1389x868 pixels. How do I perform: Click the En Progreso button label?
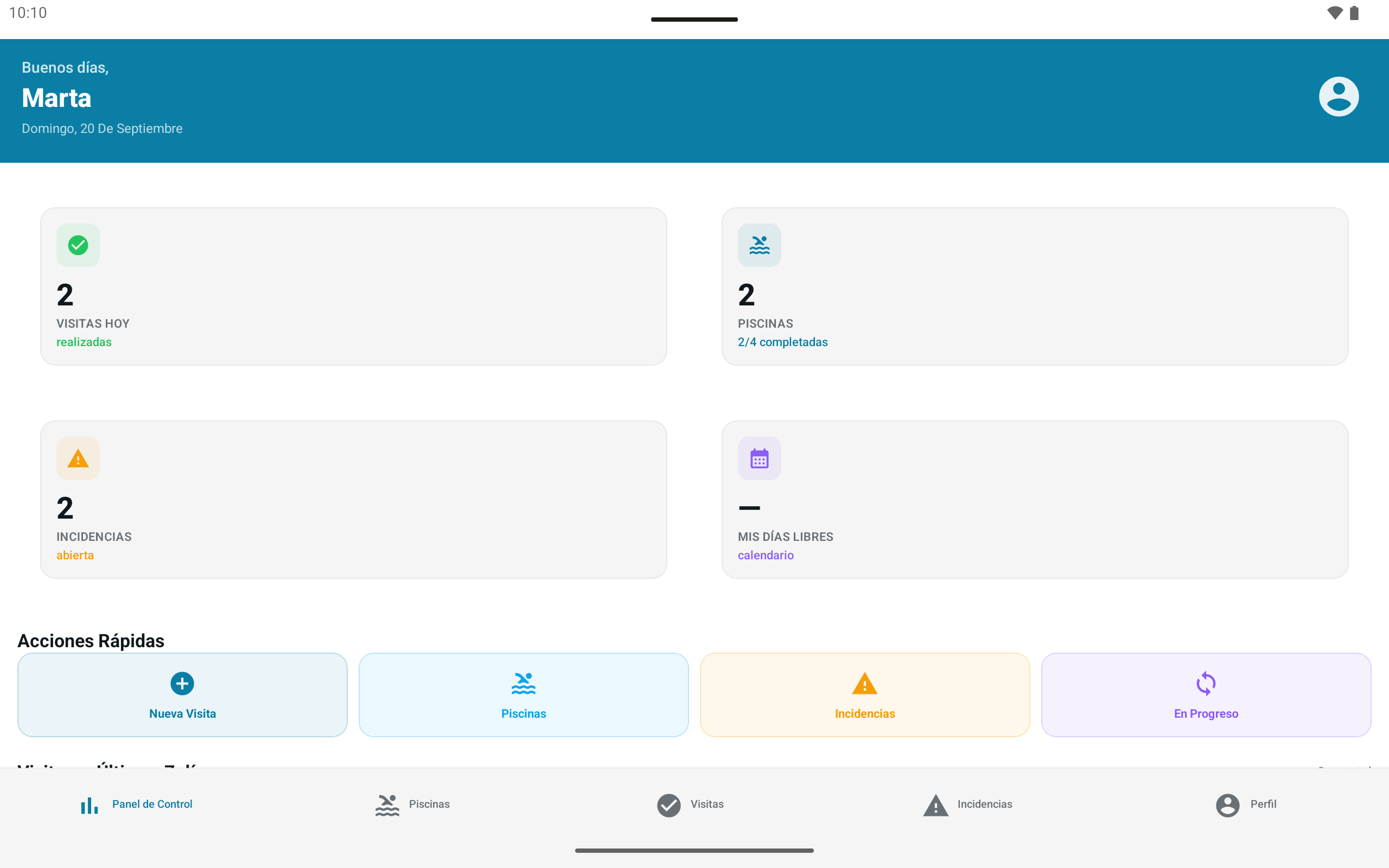[1206, 713]
